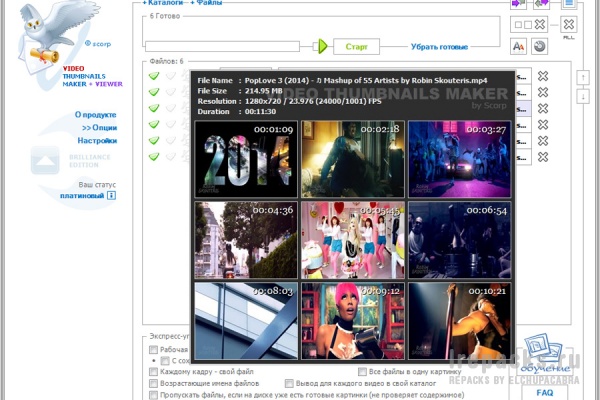Screen dimensions: 600x400
Task: Click the 214.95 MB file size value
Action: (264, 91)
